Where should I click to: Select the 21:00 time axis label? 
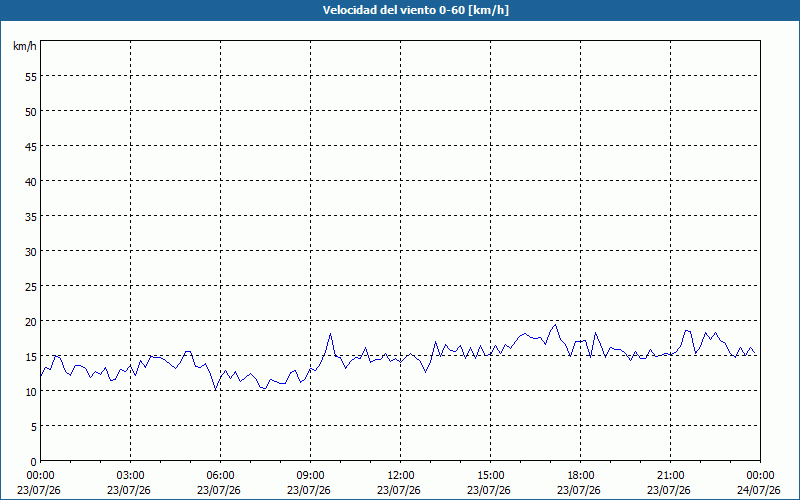pyautogui.click(x=670, y=476)
